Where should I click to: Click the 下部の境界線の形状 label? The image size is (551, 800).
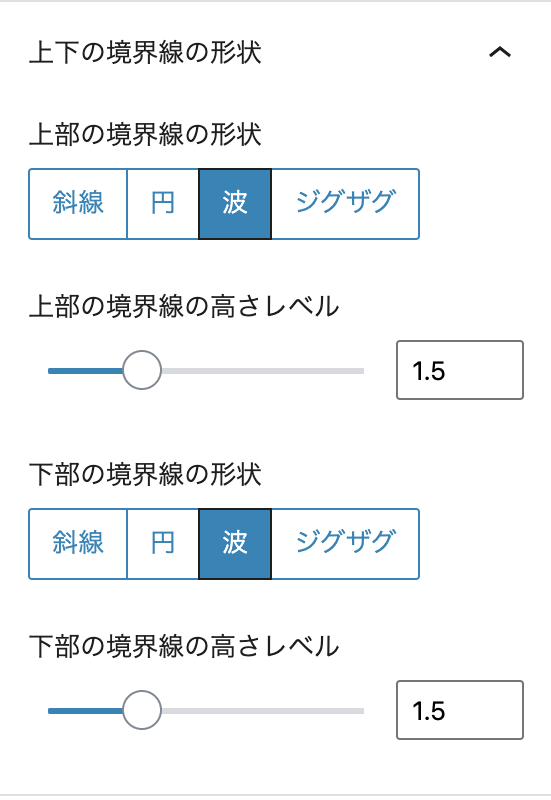(145, 474)
